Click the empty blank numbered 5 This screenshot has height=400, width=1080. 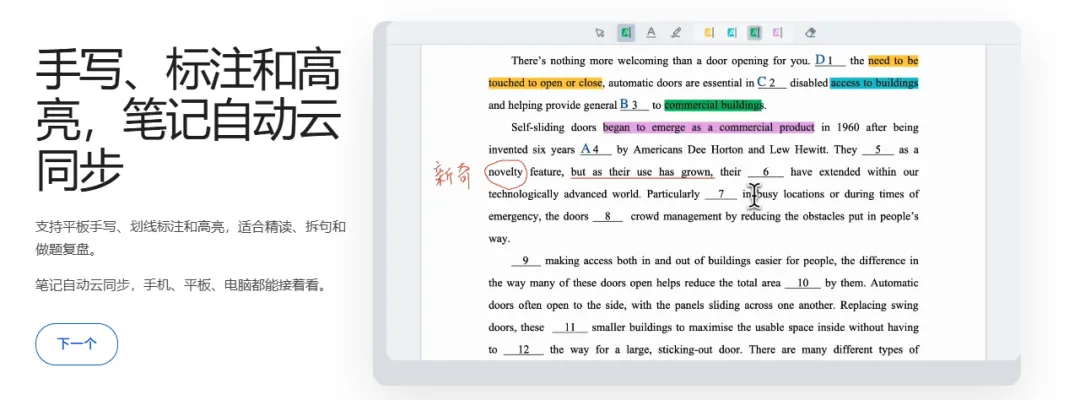click(x=877, y=149)
